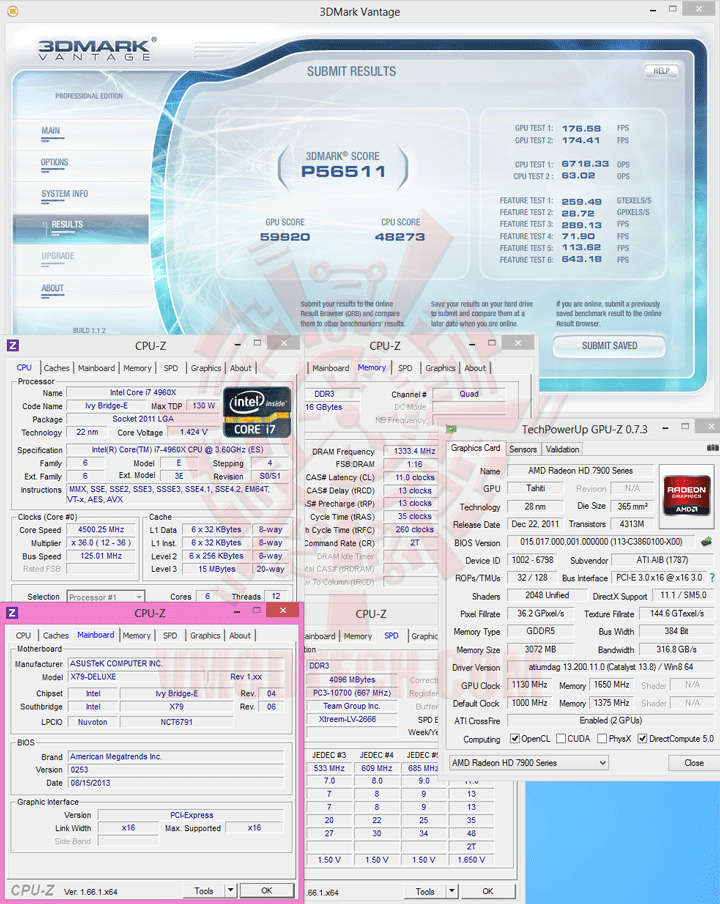This screenshot has height=904, width=720.
Task: Click the CPU-Z purple Z icon of top-left window
Action: 13,345
